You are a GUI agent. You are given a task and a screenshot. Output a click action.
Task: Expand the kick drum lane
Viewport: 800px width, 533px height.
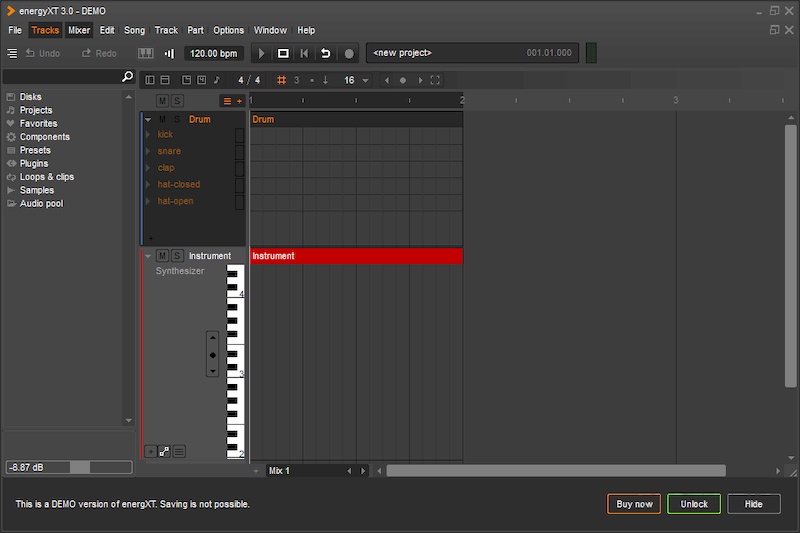148,134
